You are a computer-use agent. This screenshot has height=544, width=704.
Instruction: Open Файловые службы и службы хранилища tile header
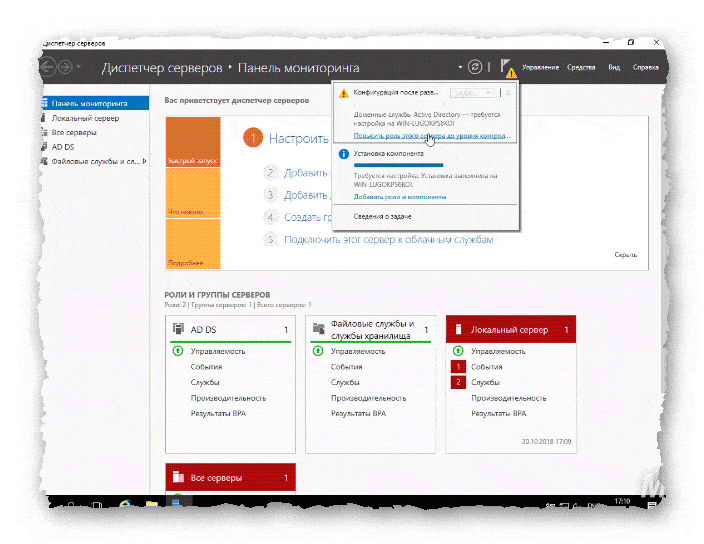pos(371,329)
